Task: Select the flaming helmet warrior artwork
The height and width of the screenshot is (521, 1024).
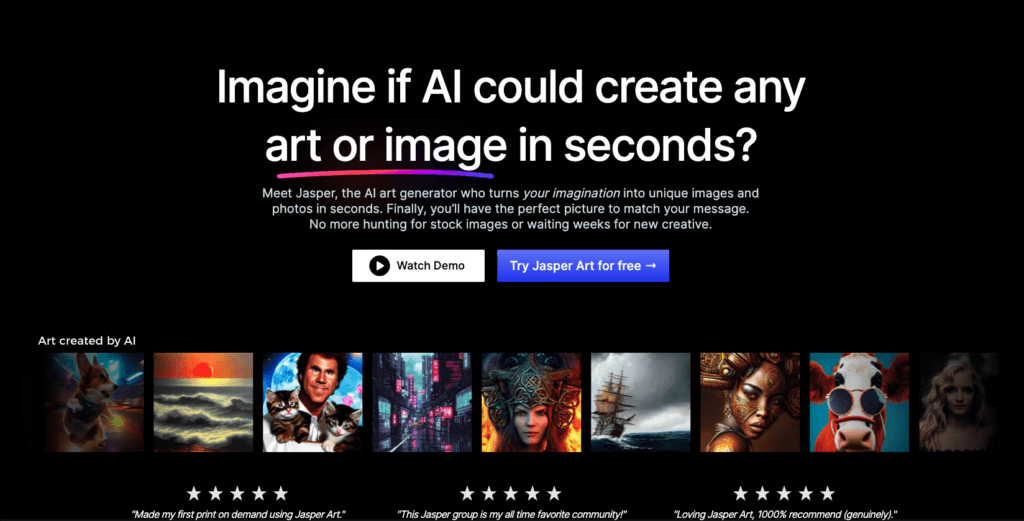Action: click(x=532, y=402)
